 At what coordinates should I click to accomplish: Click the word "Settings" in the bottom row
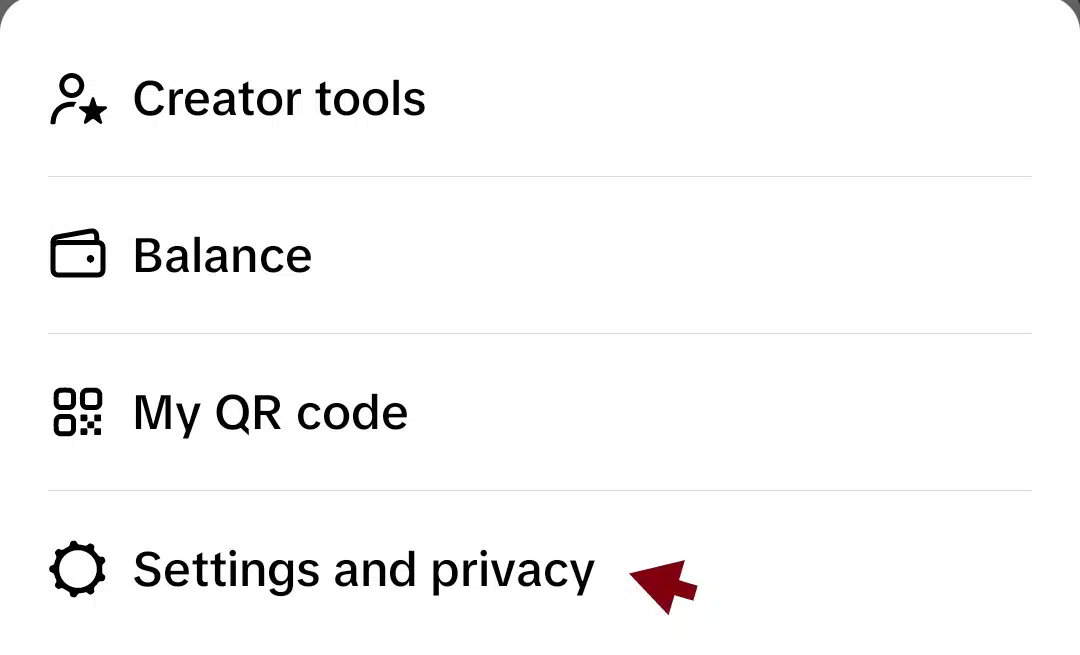coord(227,572)
